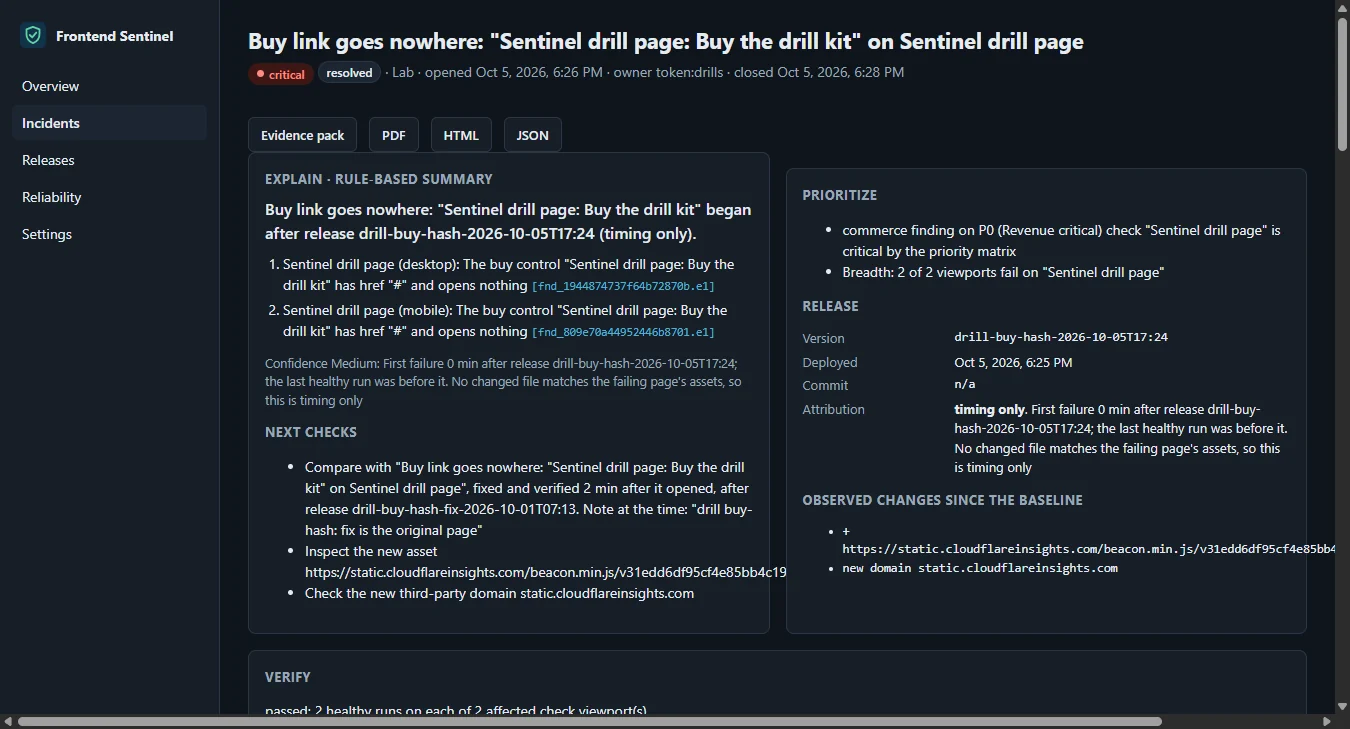Screen dimensions: 1350x729
Task: Click the horizontal scrollbar at the bottom
Action: [589, 721]
